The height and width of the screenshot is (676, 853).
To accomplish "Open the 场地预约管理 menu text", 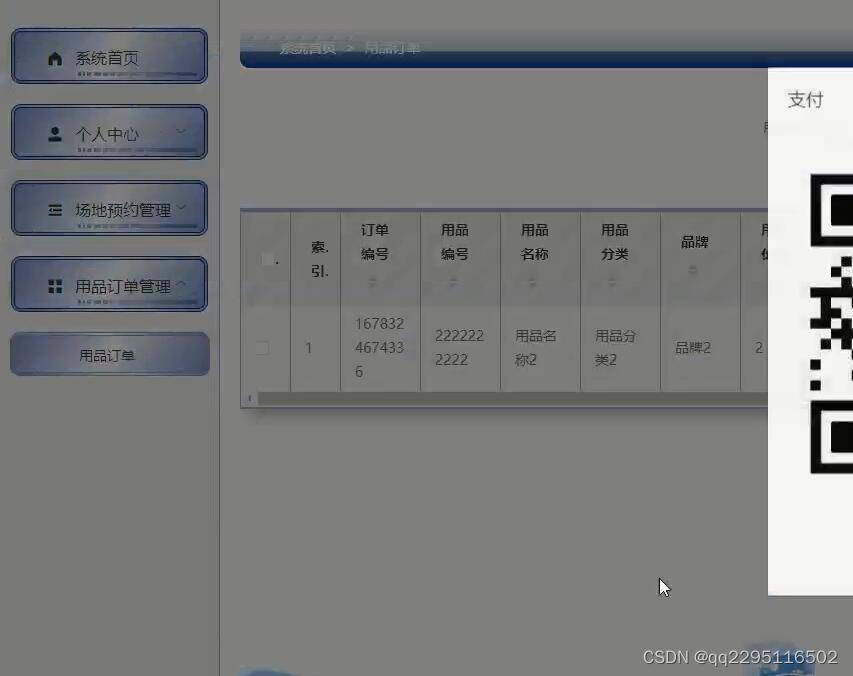I will click(x=123, y=210).
